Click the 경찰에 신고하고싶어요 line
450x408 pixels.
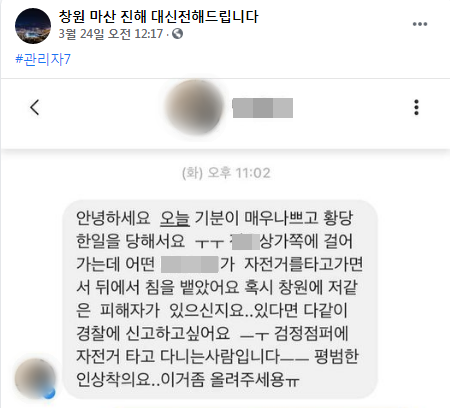[x=153, y=333]
